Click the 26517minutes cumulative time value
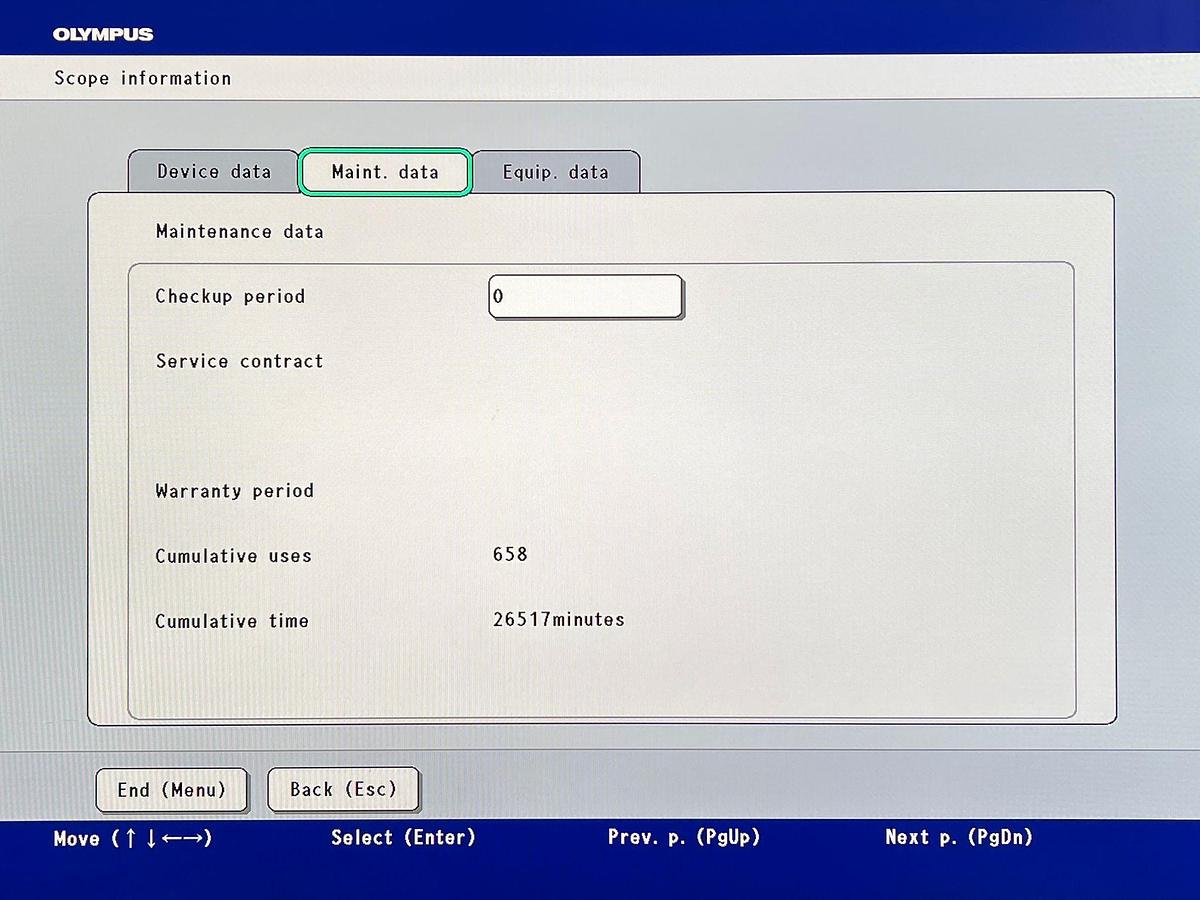This screenshot has height=900, width=1200. point(558,620)
